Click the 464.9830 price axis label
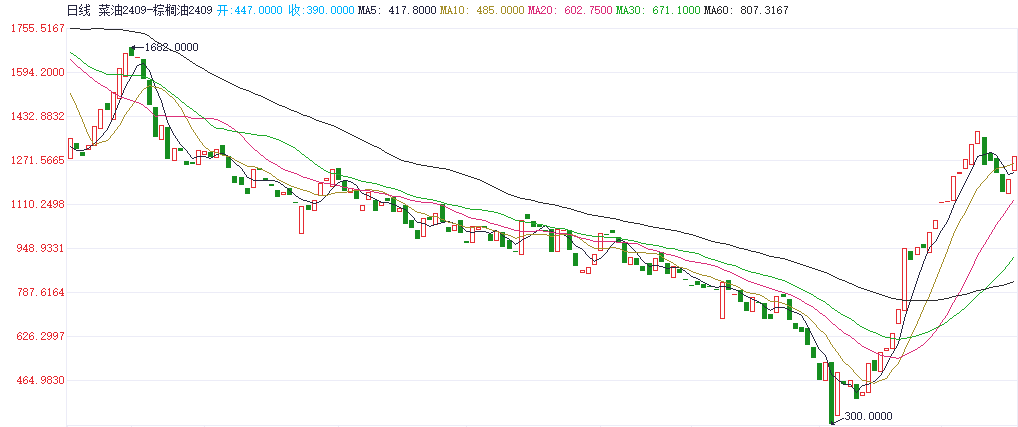 40,380
